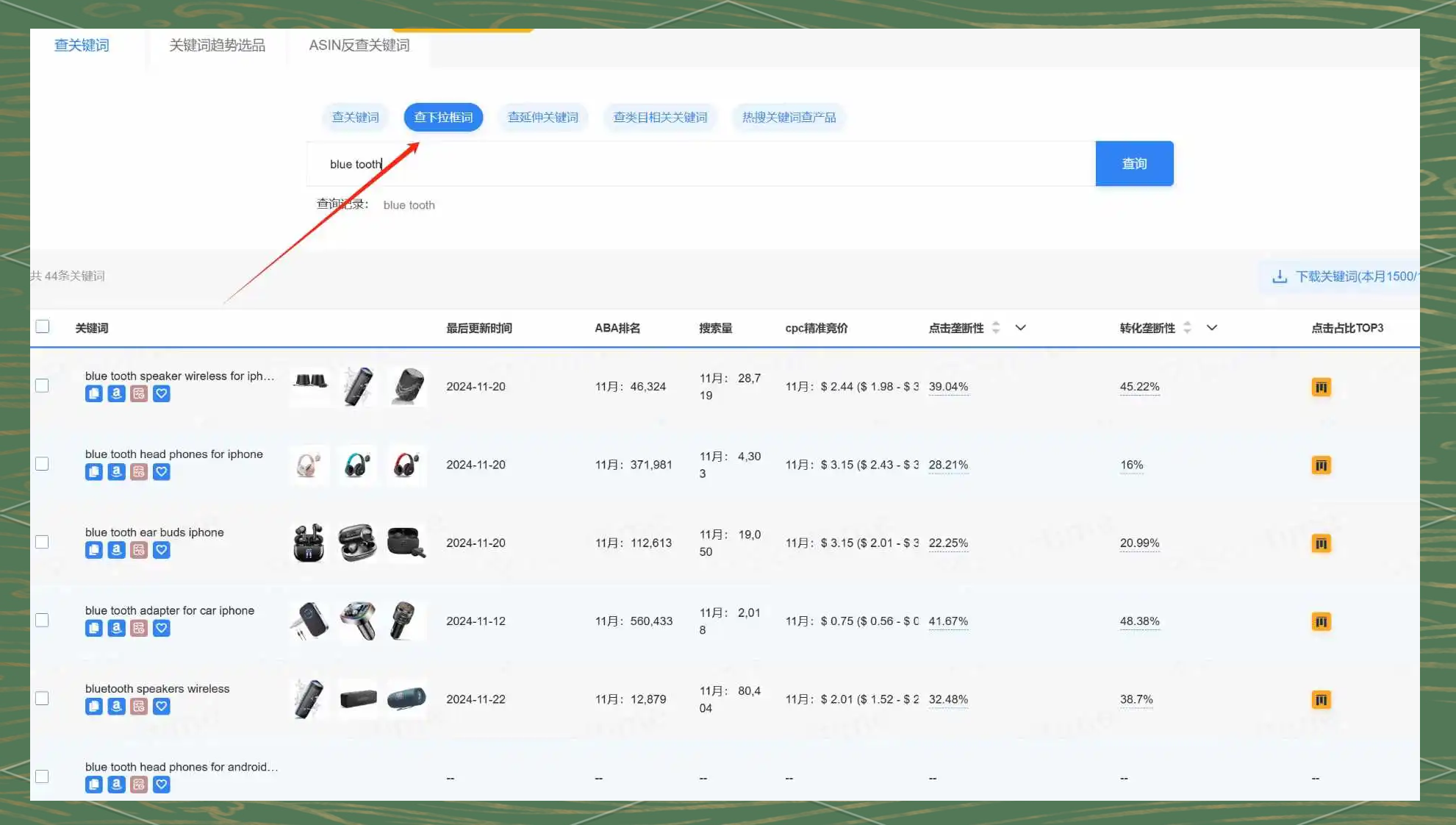The height and width of the screenshot is (825, 1456).
Task: Open TOP3 chart icon for 'blue tooth adapter for car iphone'
Action: [1321, 621]
